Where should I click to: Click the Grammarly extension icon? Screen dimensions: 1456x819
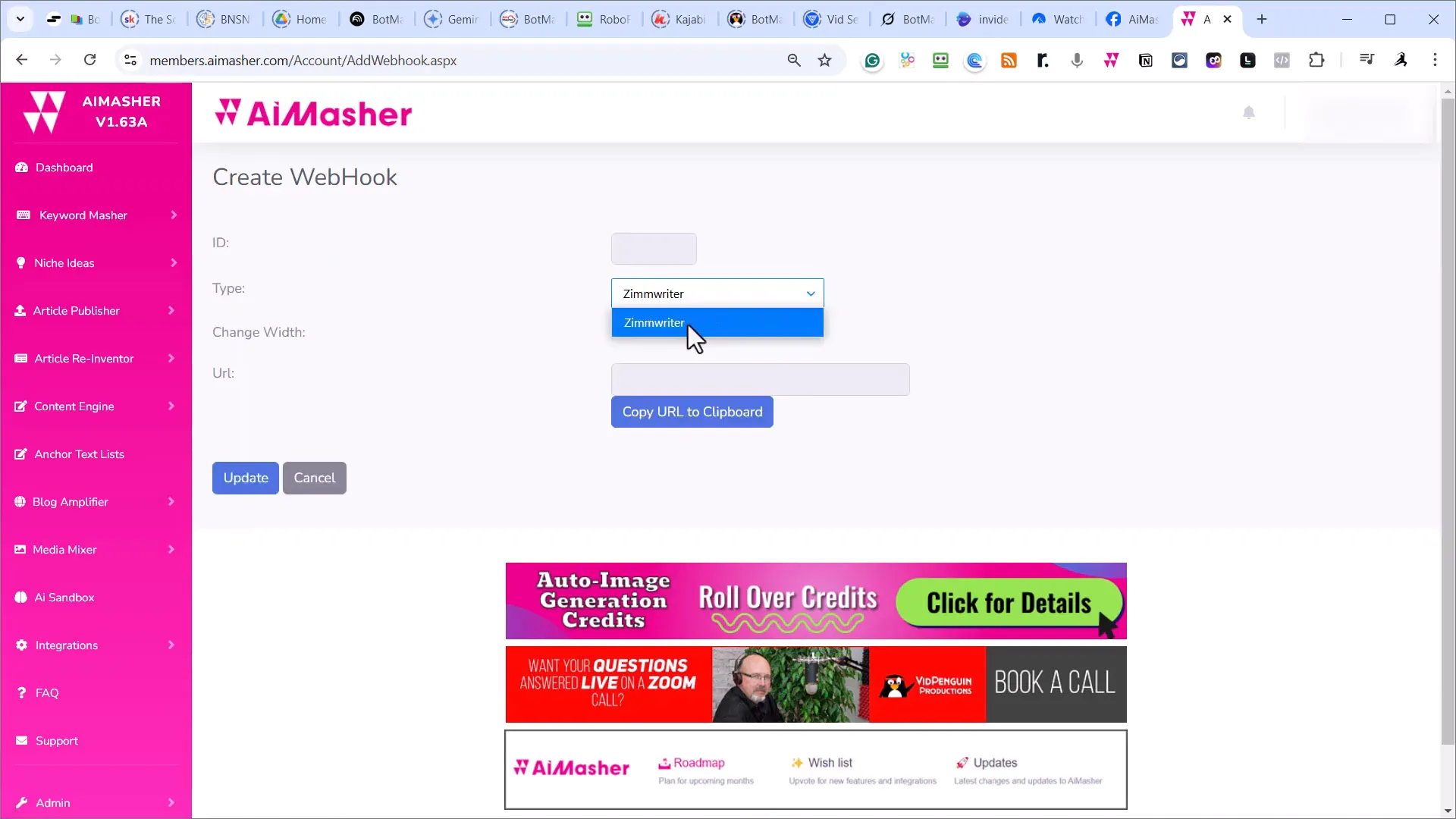pos(872,61)
